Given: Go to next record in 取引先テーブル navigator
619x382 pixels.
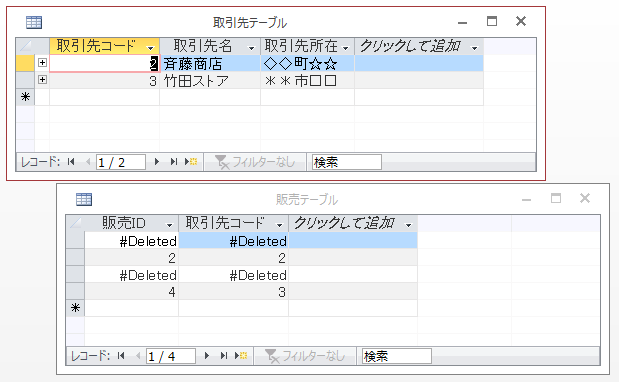Looking at the screenshot, I should 157,162.
